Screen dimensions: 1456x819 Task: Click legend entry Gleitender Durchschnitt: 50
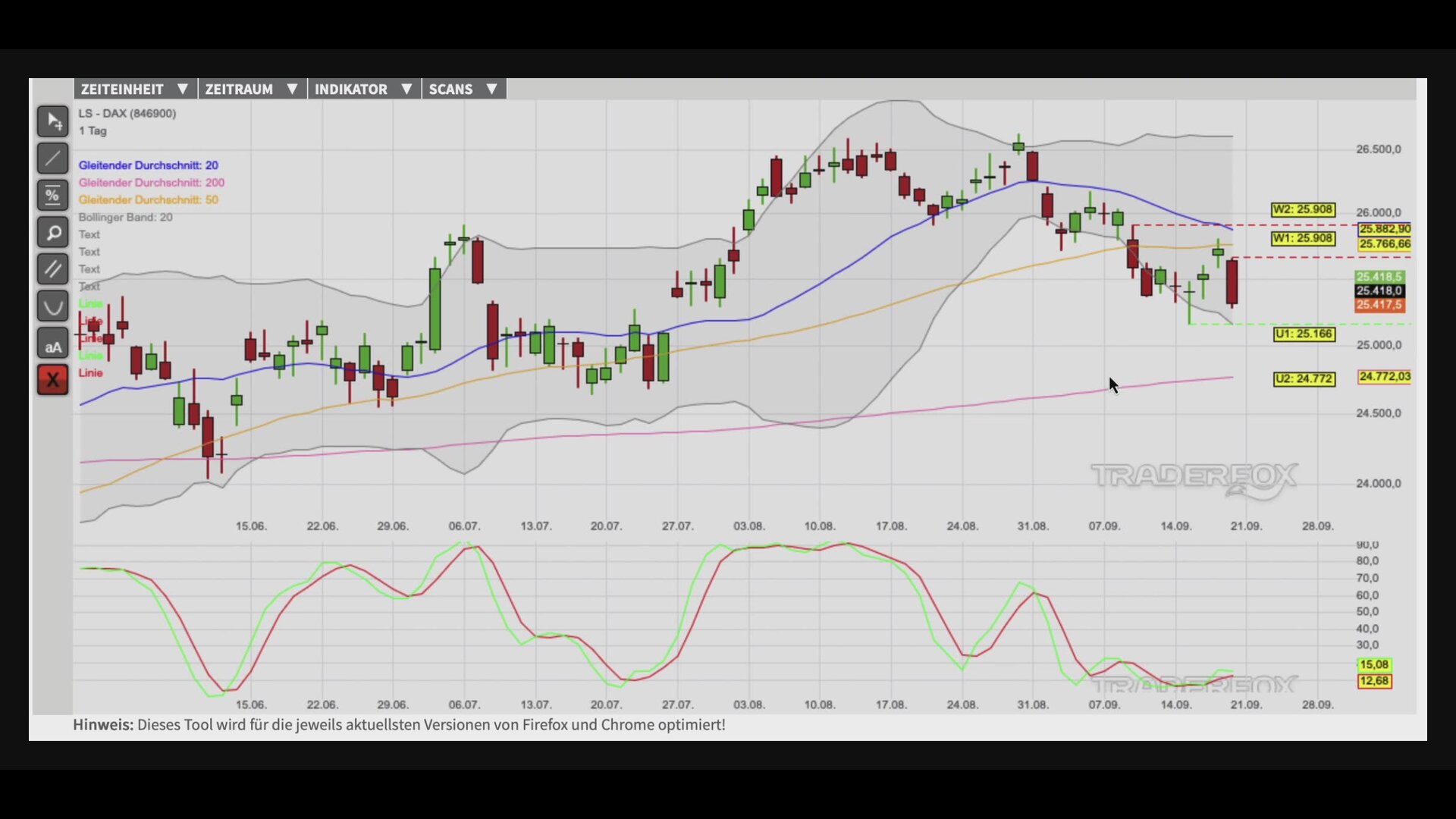tap(148, 200)
